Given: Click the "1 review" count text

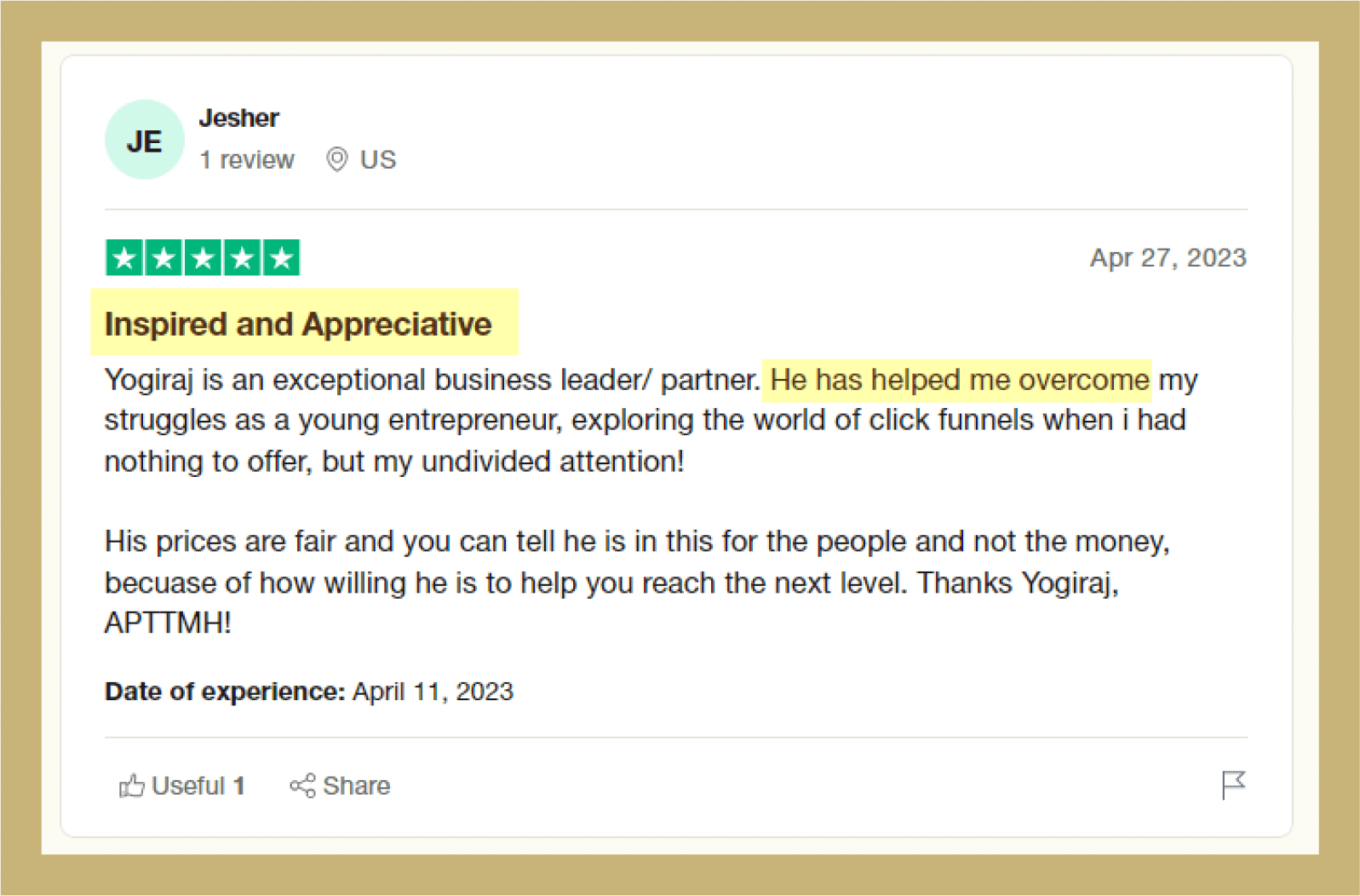Looking at the screenshot, I should tap(247, 159).
